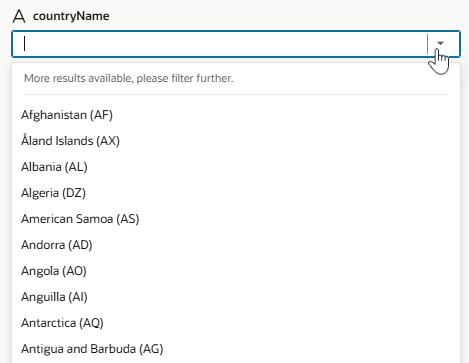Image resolution: width=469 pixels, height=363 pixels.
Task: Select Antarctica (AQ) entry
Action: pos(236,323)
